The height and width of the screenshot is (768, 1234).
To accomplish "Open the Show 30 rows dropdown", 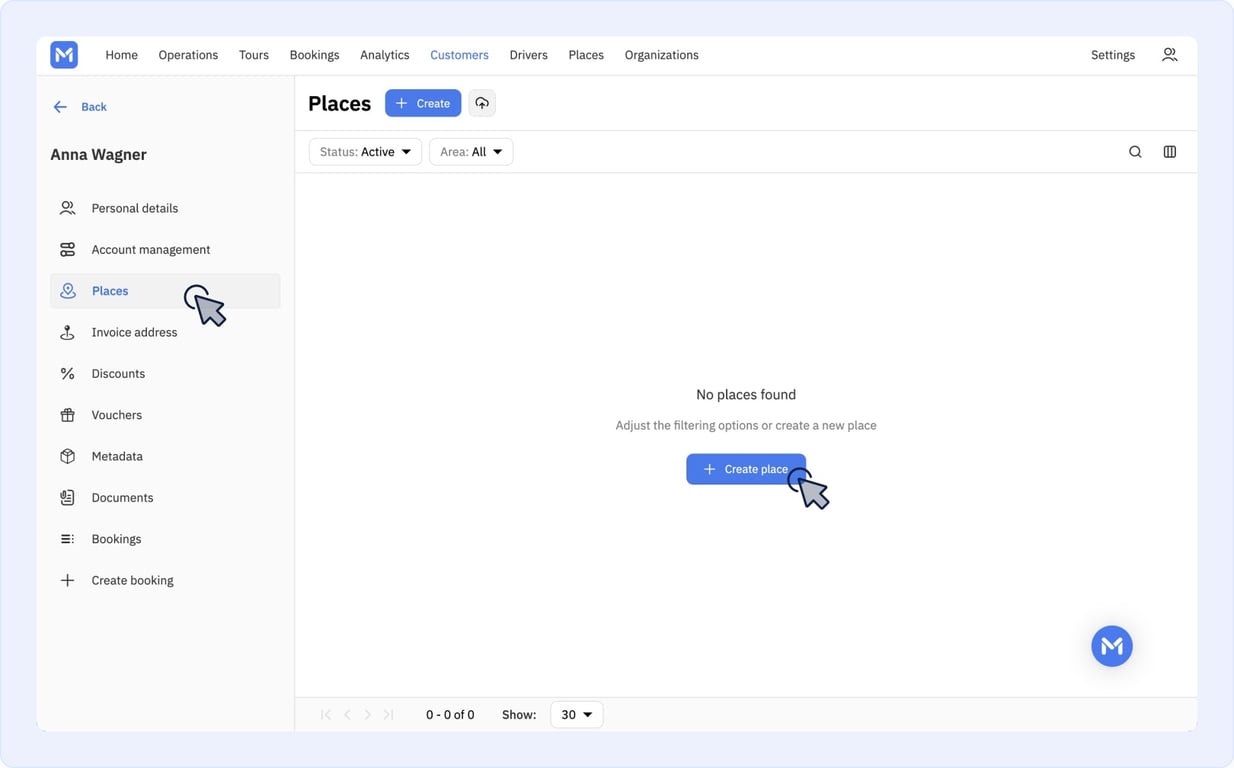I will tap(577, 715).
